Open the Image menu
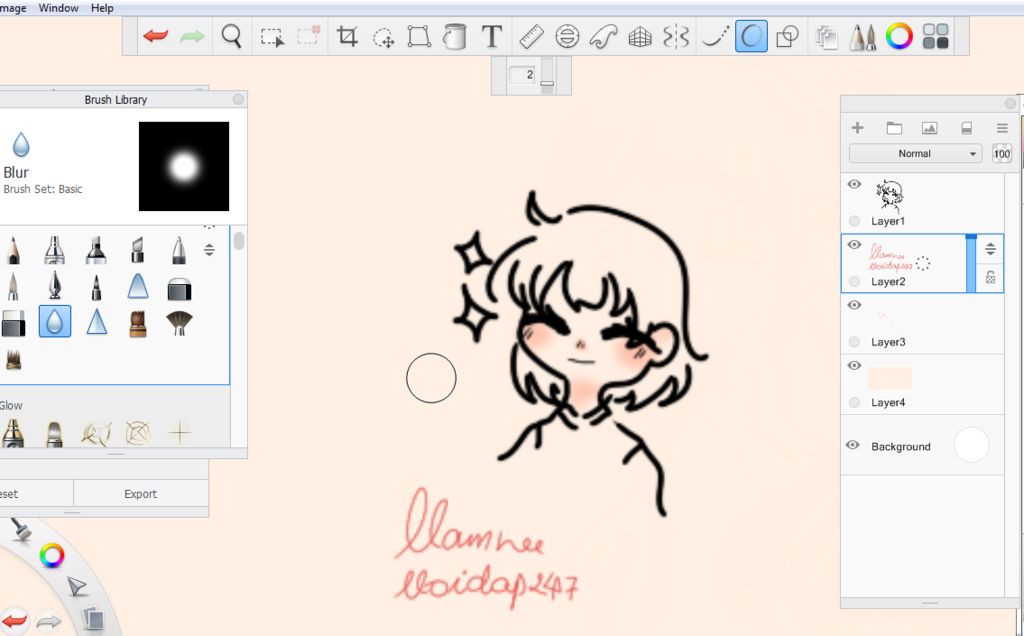This screenshot has height=636, width=1024. point(13,8)
